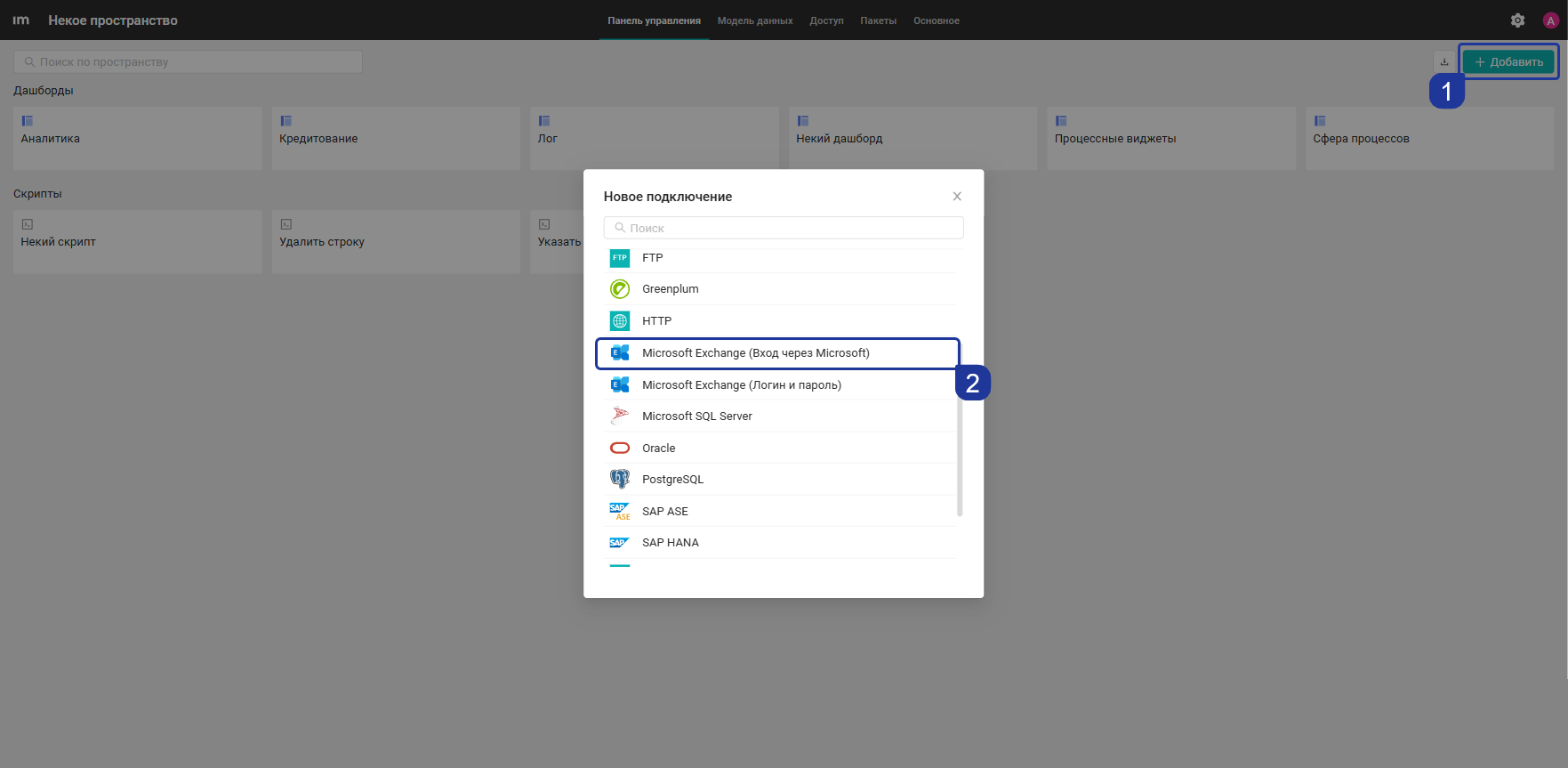Click the PostgreSQL elephant icon
Image resolution: width=1568 pixels, height=768 pixels.
point(620,480)
